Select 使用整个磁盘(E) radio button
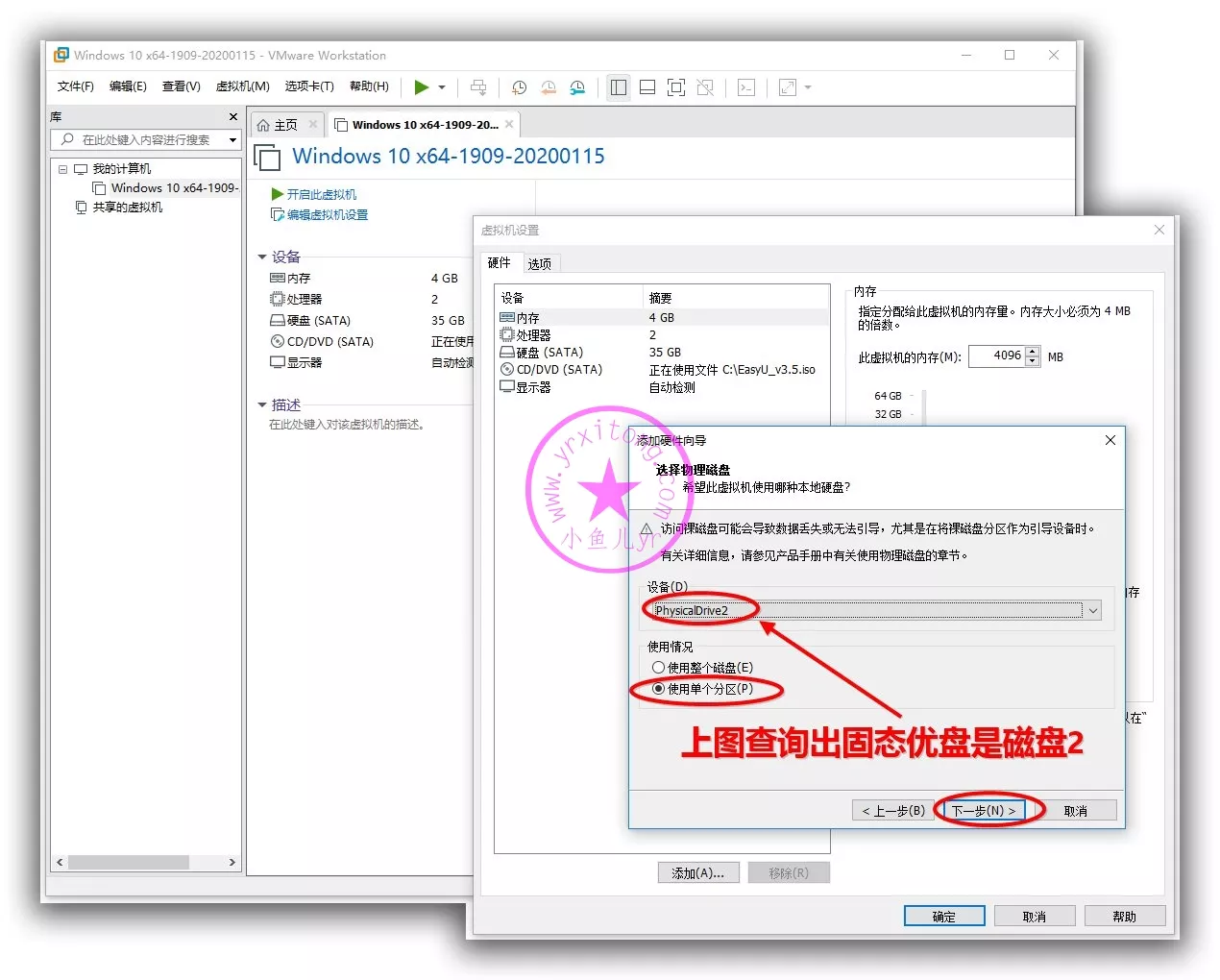 (x=658, y=667)
